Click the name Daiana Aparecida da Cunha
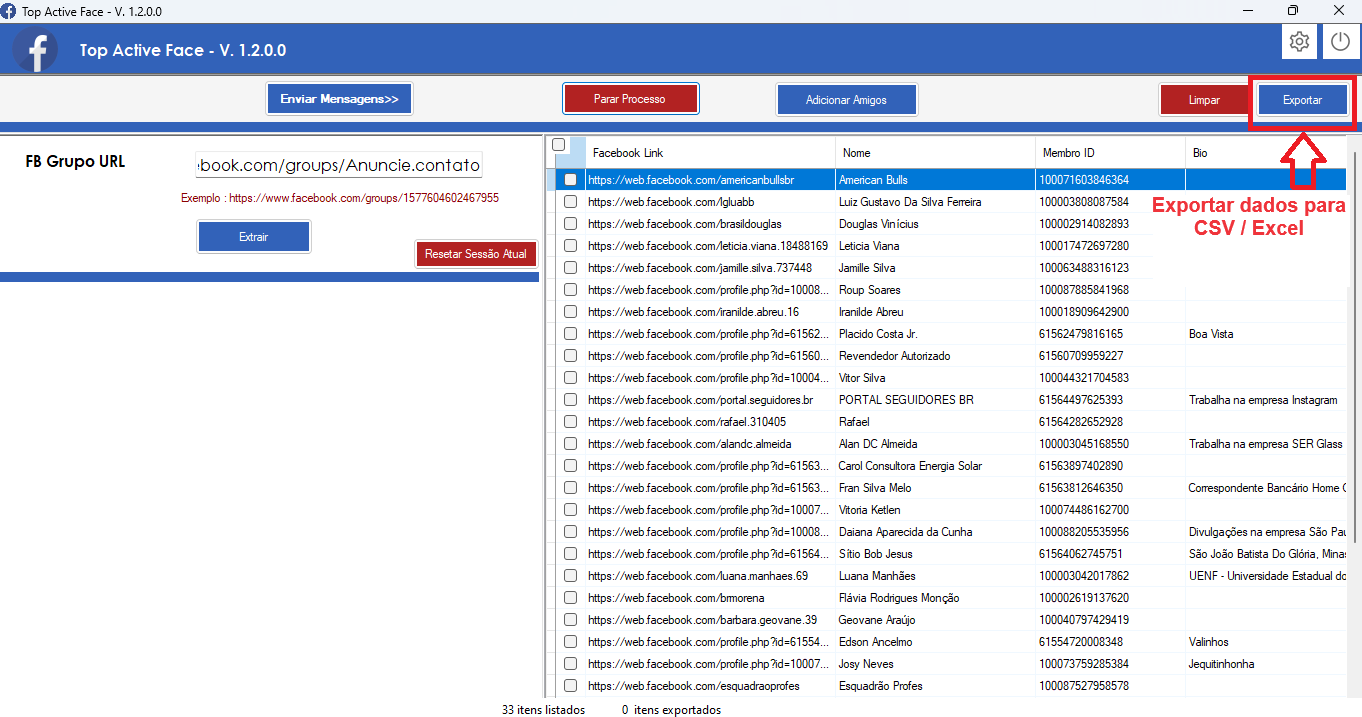This screenshot has height=717, width=1362. click(905, 532)
